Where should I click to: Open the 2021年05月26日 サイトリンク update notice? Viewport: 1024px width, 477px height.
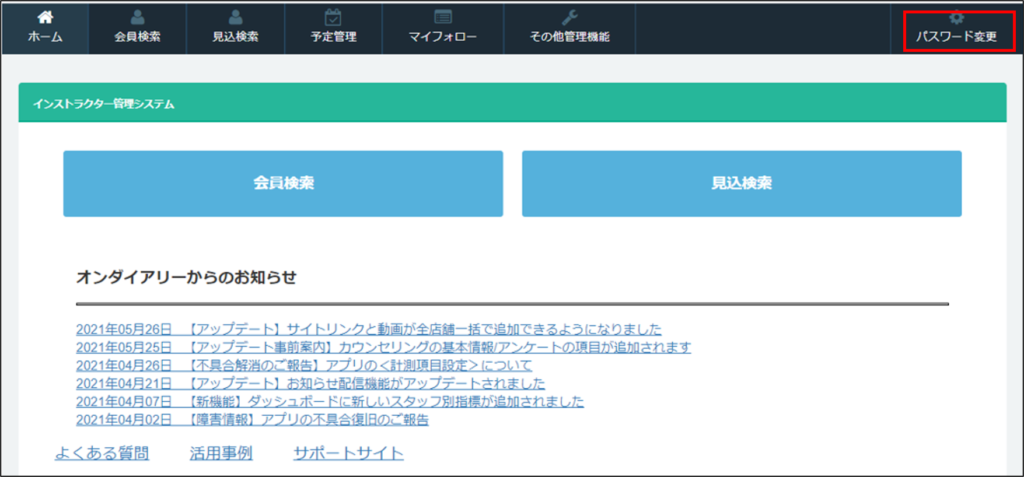pos(368,329)
